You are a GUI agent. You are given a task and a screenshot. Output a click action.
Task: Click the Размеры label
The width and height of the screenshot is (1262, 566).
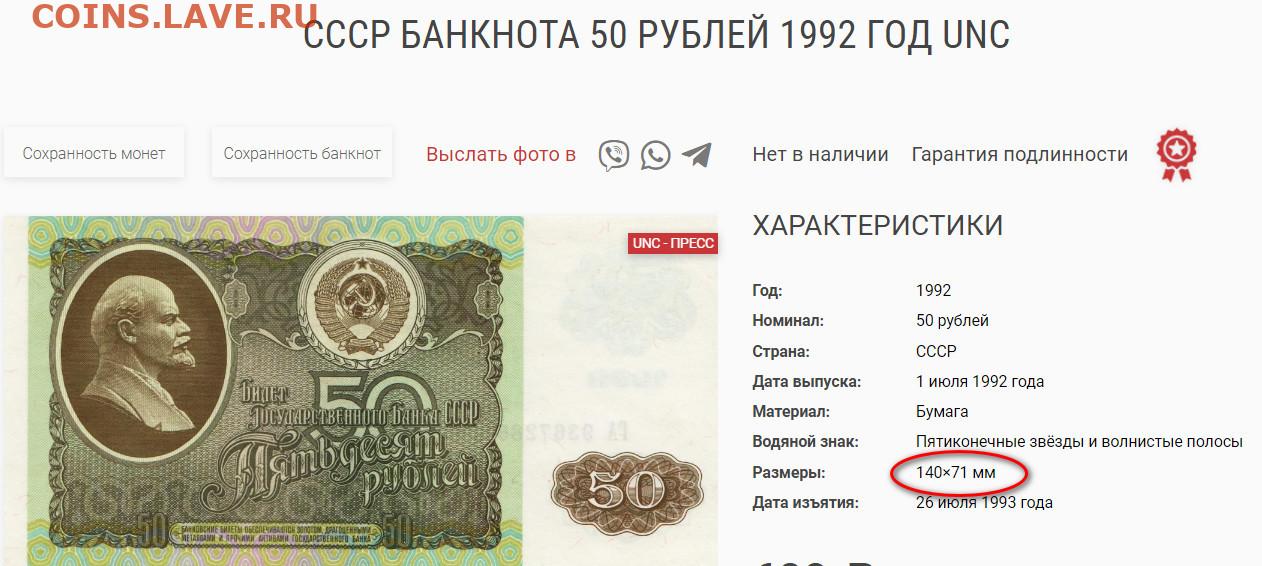[789, 472]
